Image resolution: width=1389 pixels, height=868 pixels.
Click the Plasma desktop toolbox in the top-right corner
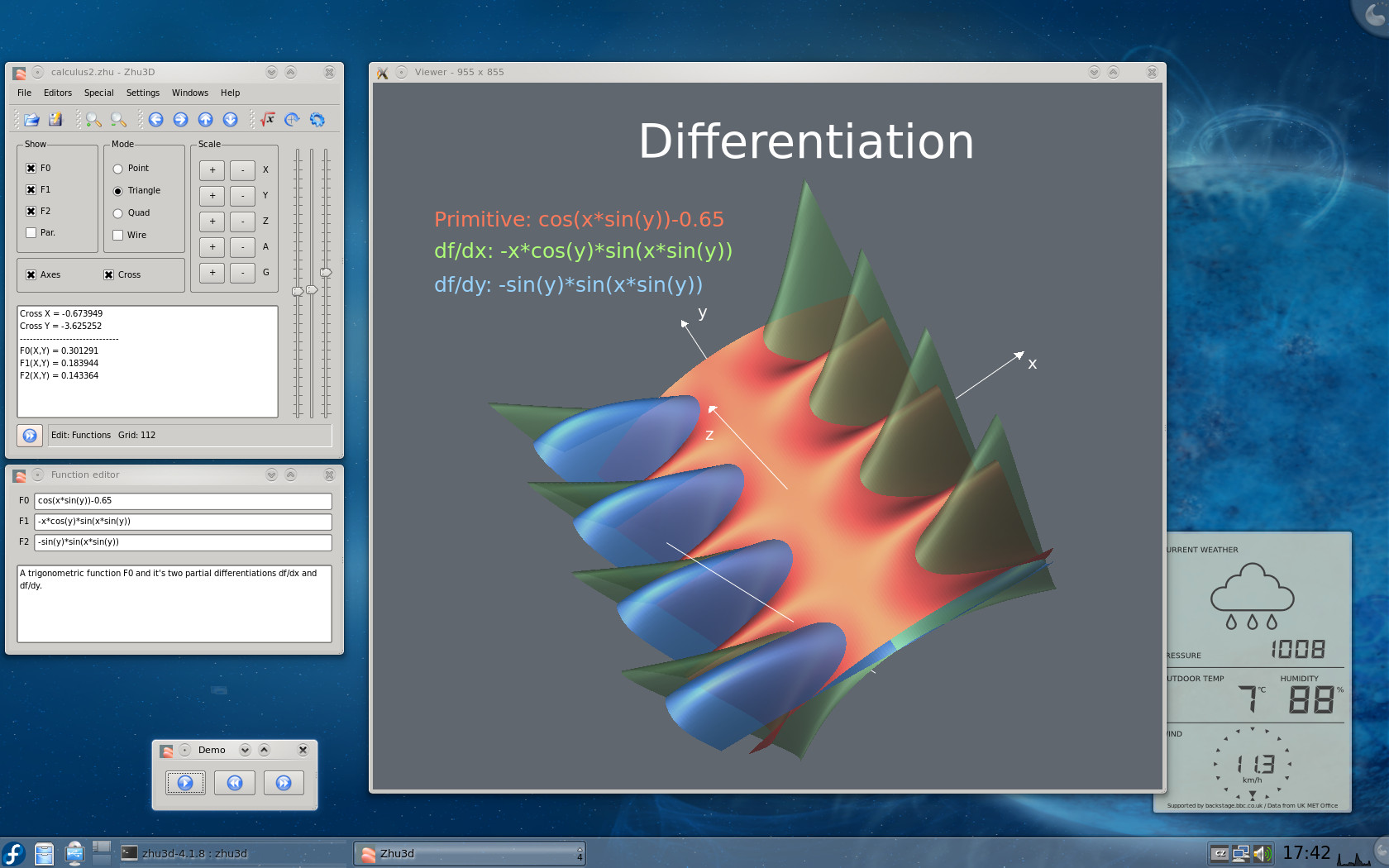point(1372,15)
